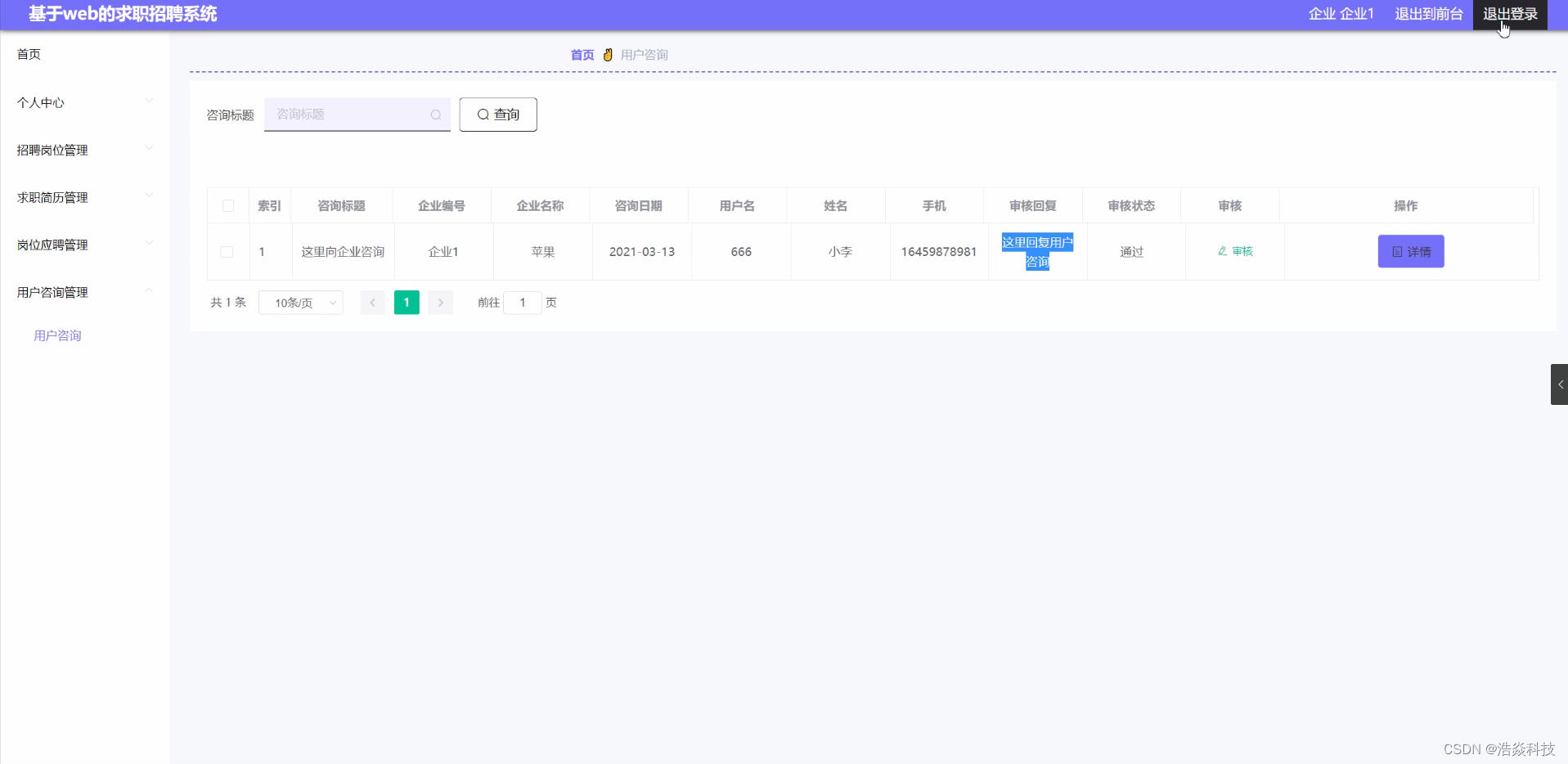
Task: Click the magnifier icon inside 咨询标题 input
Action: tap(435, 115)
